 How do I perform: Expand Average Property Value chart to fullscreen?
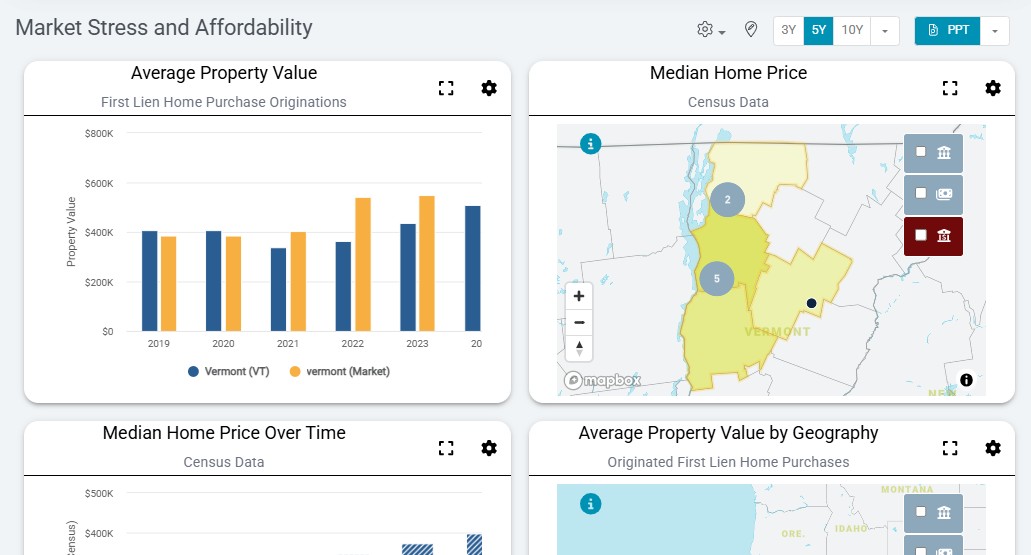point(446,88)
